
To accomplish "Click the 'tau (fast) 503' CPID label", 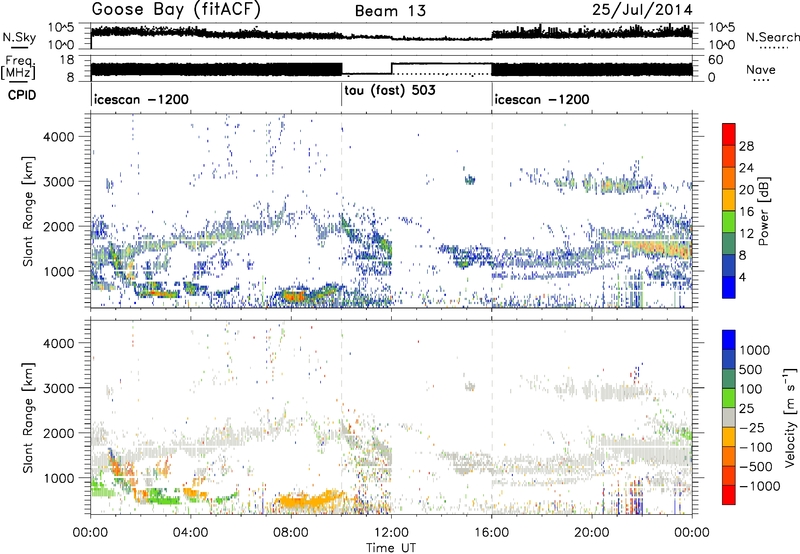I will [x=390, y=91].
